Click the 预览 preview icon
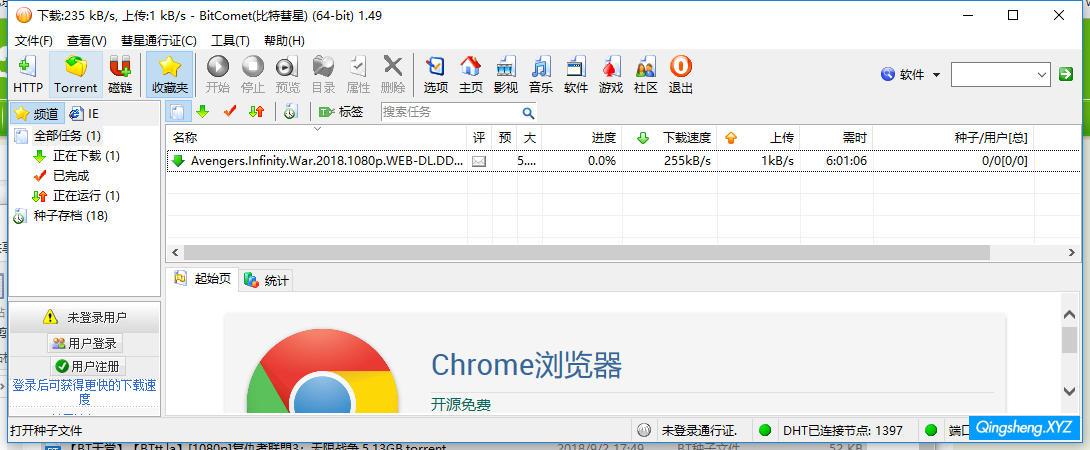 pos(287,74)
